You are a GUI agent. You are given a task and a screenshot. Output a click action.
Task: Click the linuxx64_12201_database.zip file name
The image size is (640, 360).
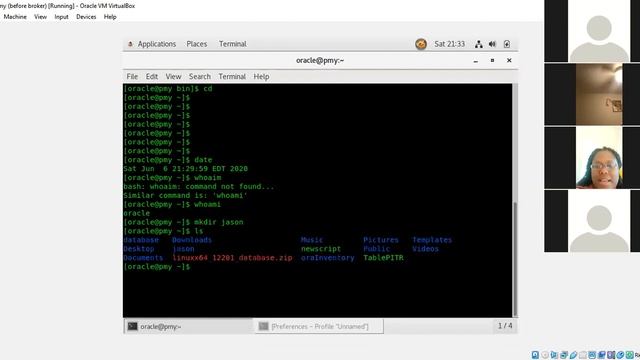point(232,258)
